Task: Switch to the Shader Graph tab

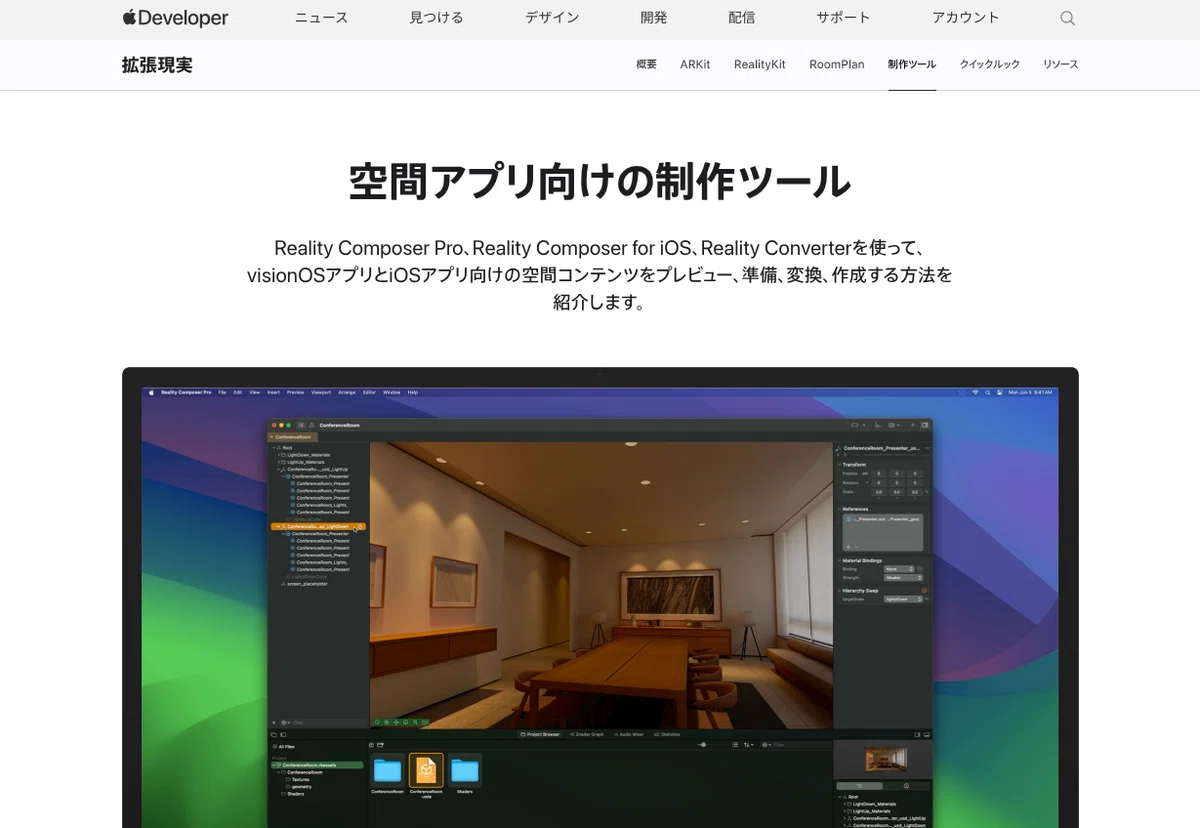Action: click(587, 734)
